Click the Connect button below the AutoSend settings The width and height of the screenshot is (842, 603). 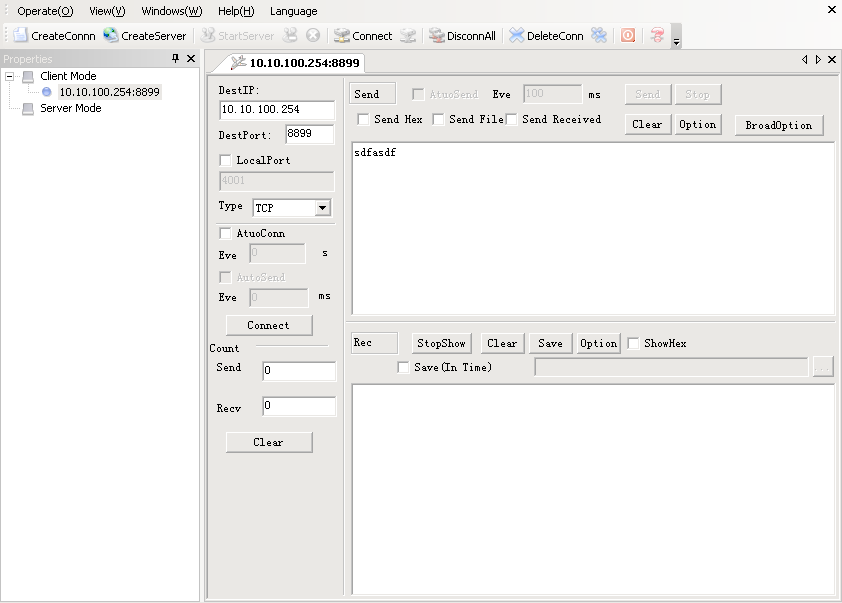269,325
